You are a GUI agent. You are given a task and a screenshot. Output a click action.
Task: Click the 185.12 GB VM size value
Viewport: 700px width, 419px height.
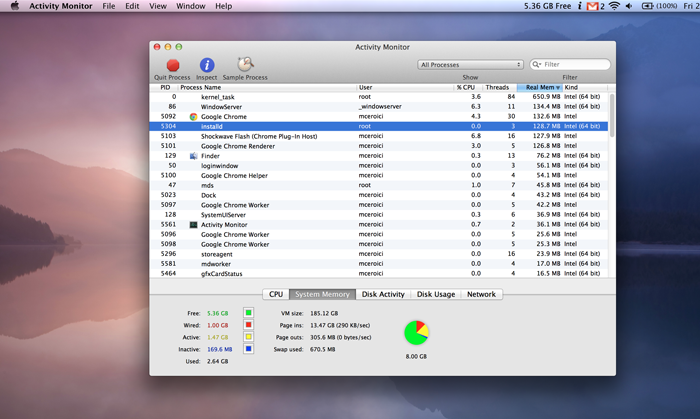[324, 313]
